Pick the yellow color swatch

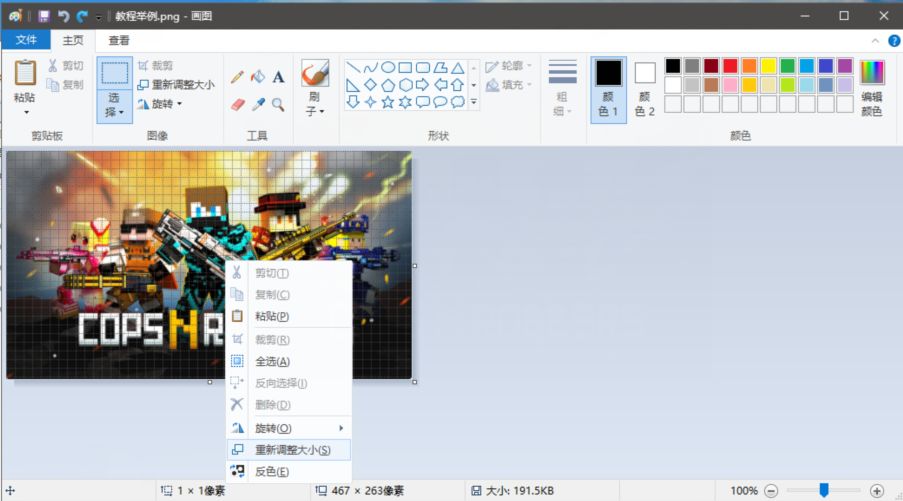point(768,66)
